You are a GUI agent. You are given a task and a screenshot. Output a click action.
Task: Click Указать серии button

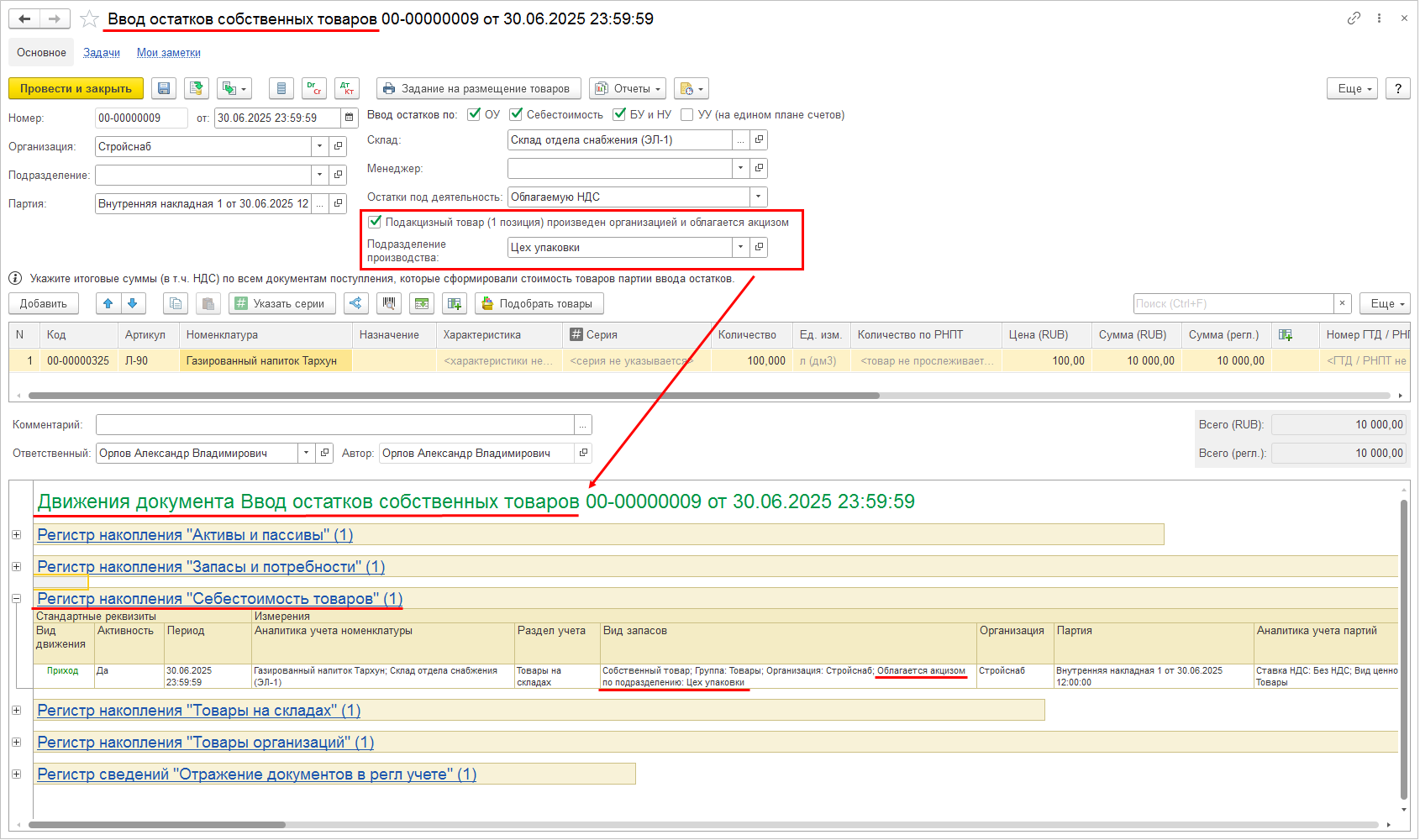(282, 303)
